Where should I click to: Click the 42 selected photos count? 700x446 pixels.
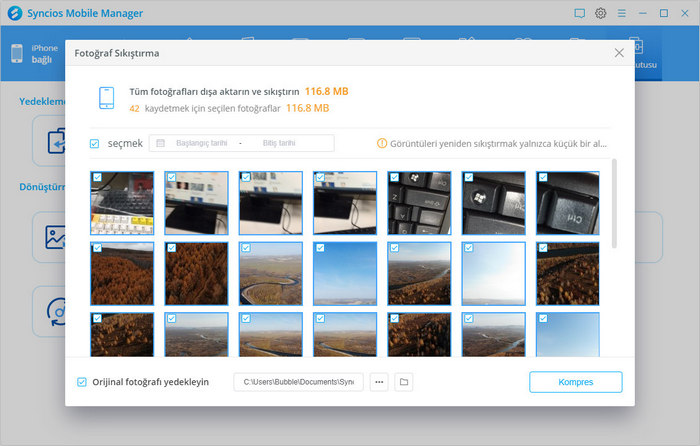[134, 108]
